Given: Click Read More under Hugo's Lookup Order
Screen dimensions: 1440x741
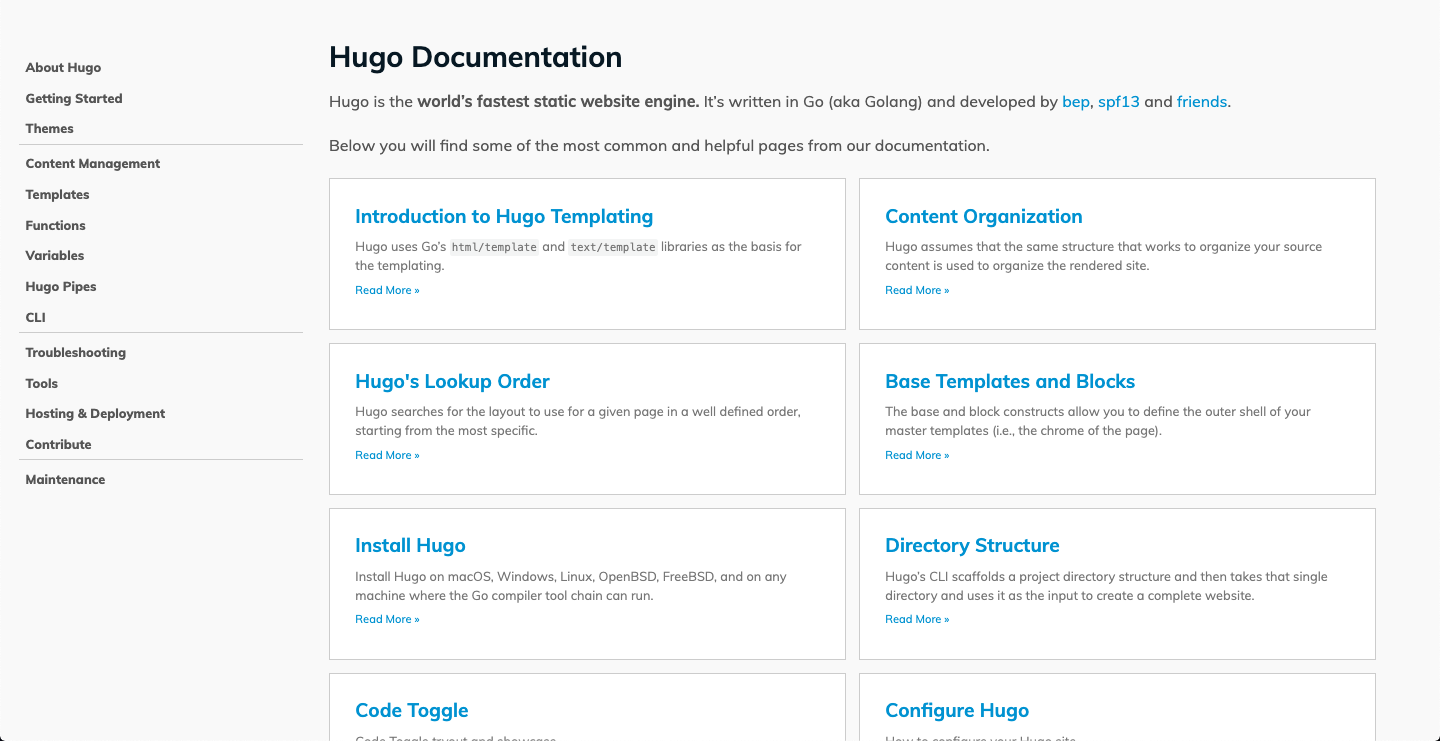Looking at the screenshot, I should 387,455.
